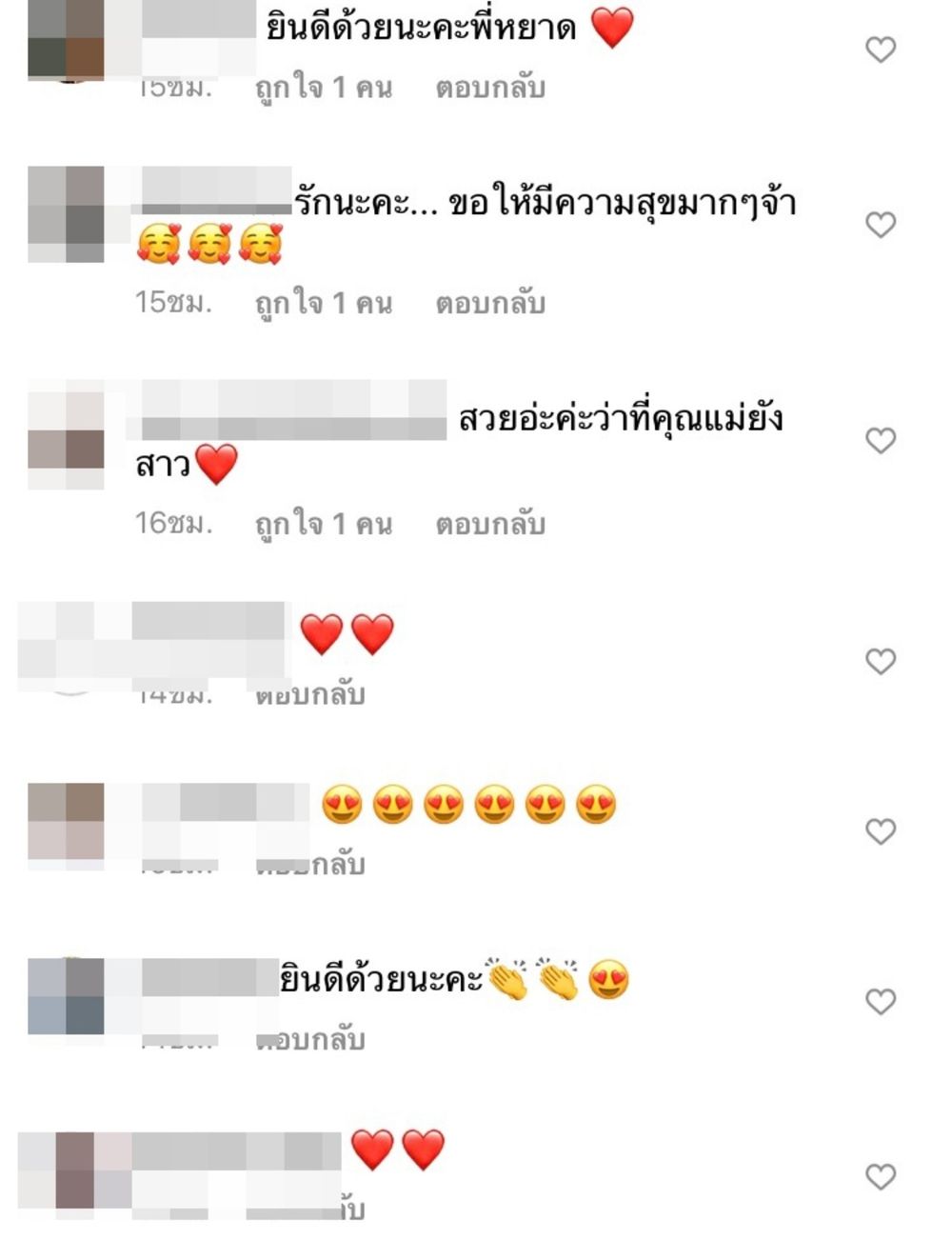The width and height of the screenshot is (952, 1240).
Task: Reply to the 16ชม. comment
Action: [490, 524]
